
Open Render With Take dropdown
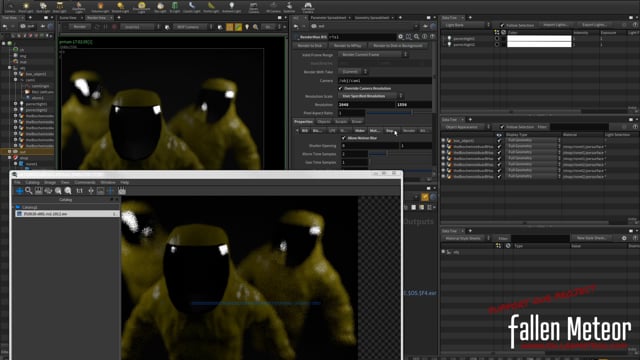[x=353, y=71]
